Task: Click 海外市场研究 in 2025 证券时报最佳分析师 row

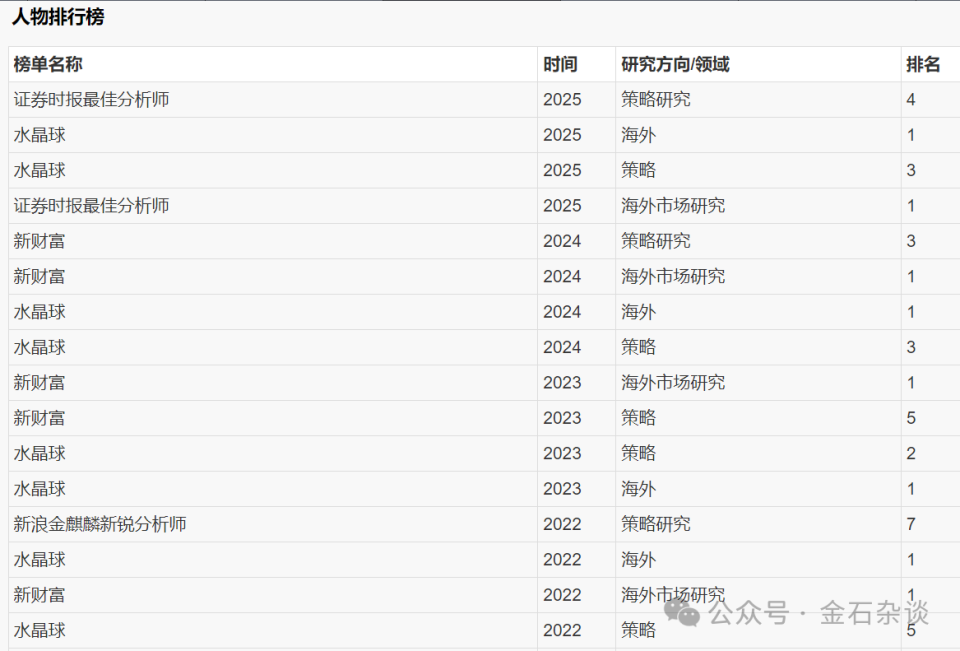Action: click(x=673, y=206)
